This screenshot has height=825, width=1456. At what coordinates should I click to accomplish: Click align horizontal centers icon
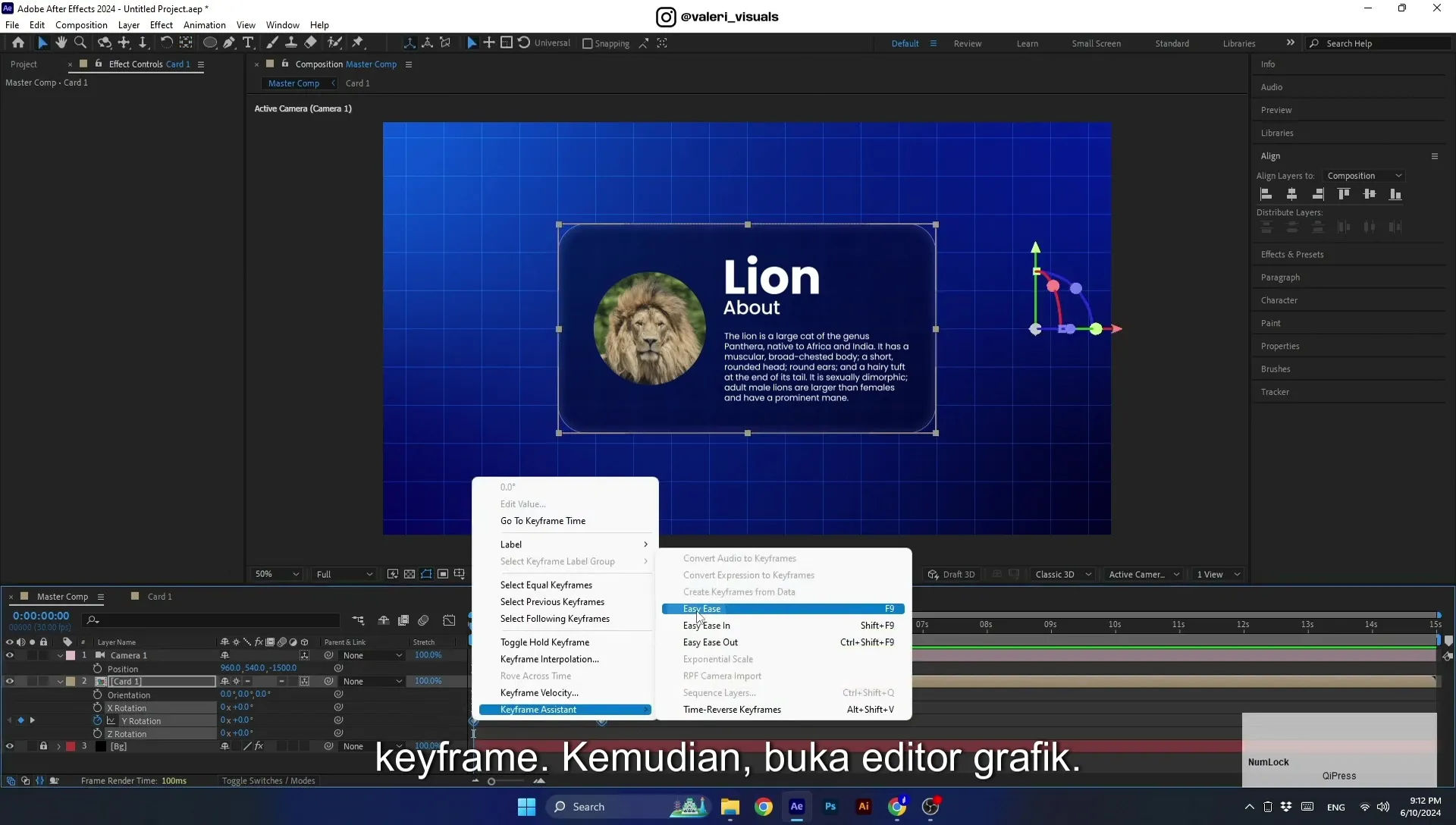coord(1291,194)
